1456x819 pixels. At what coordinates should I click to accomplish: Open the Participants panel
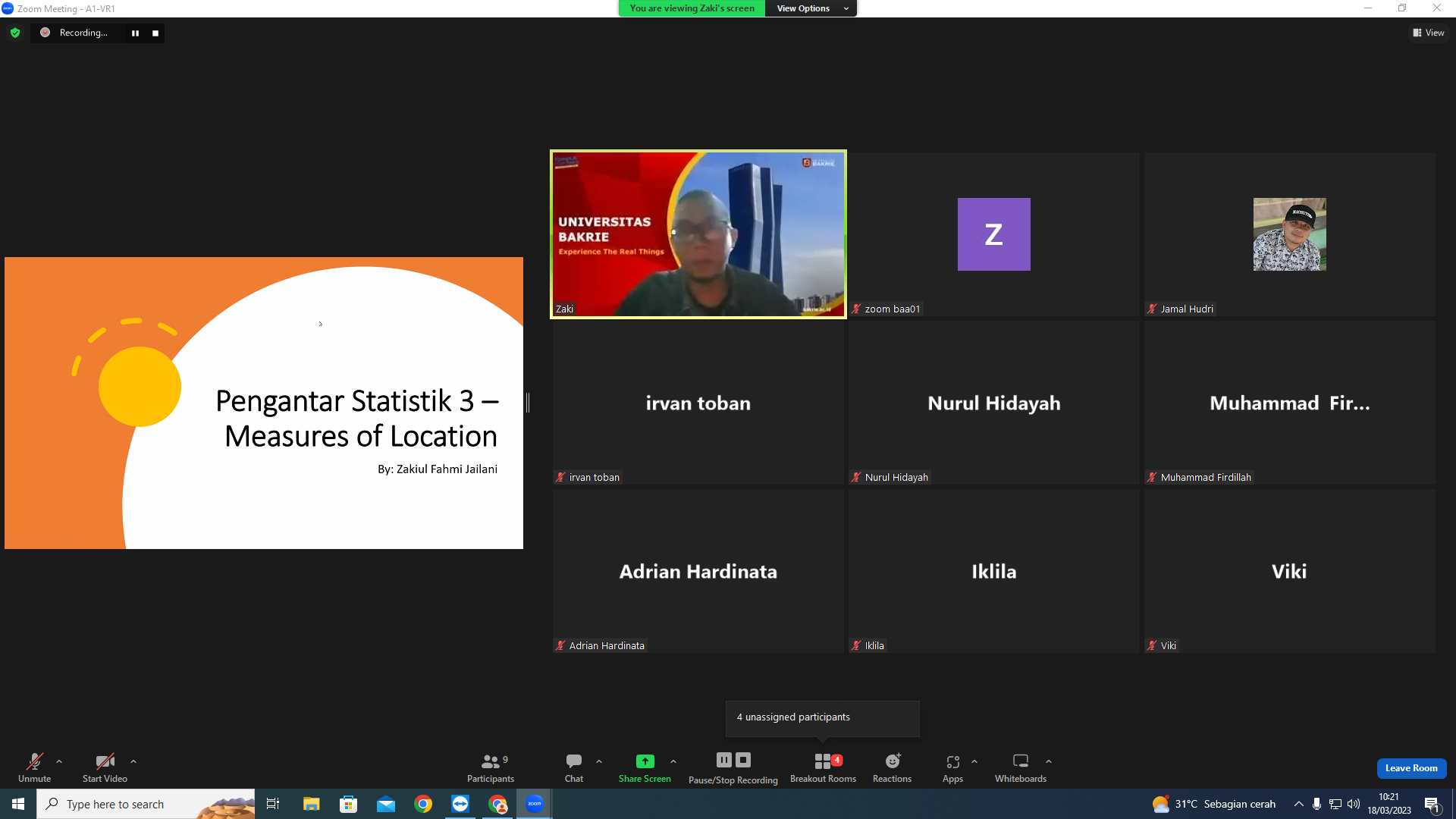click(491, 767)
